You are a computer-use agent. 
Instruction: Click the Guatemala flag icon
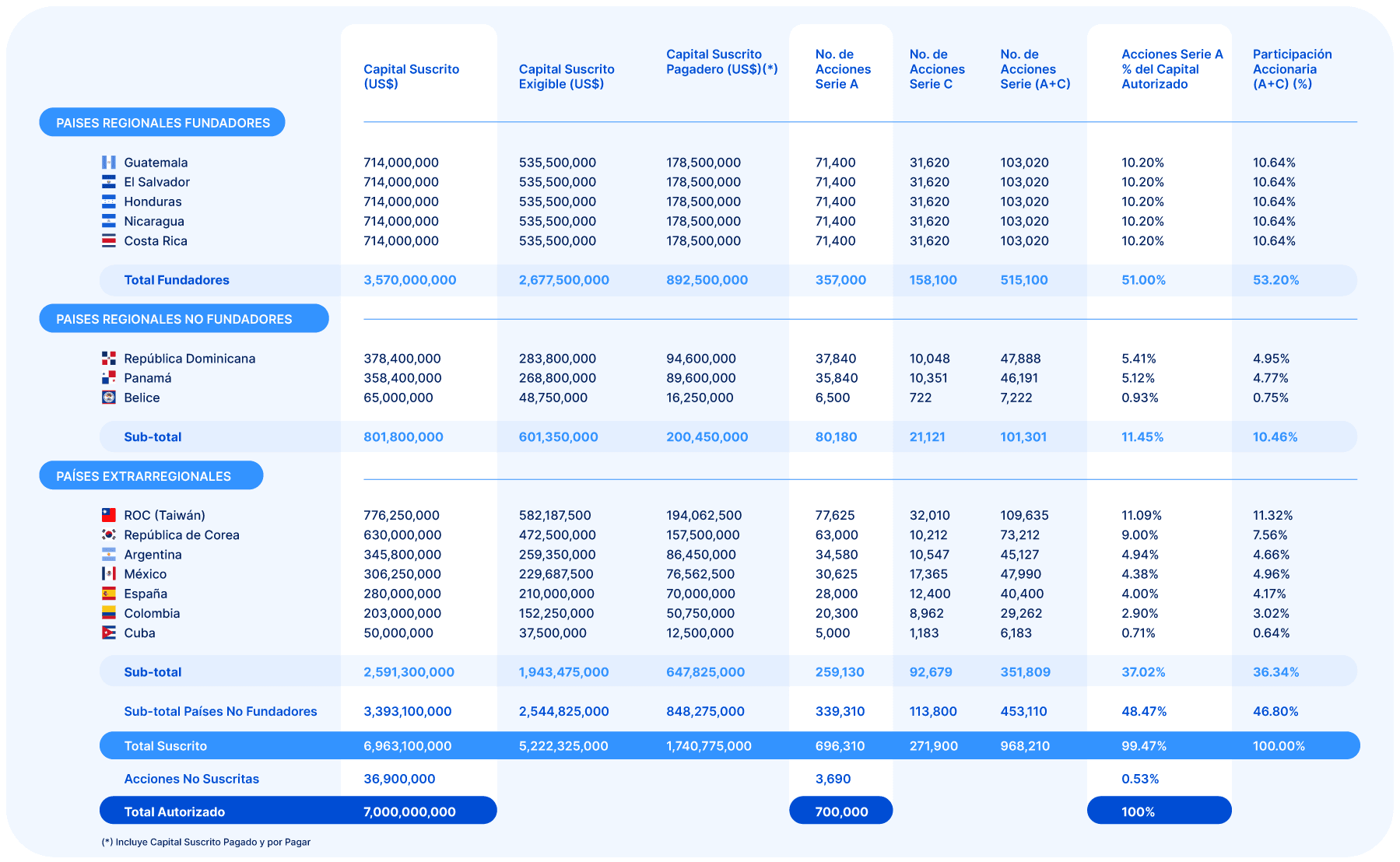pyautogui.click(x=108, y=163)
